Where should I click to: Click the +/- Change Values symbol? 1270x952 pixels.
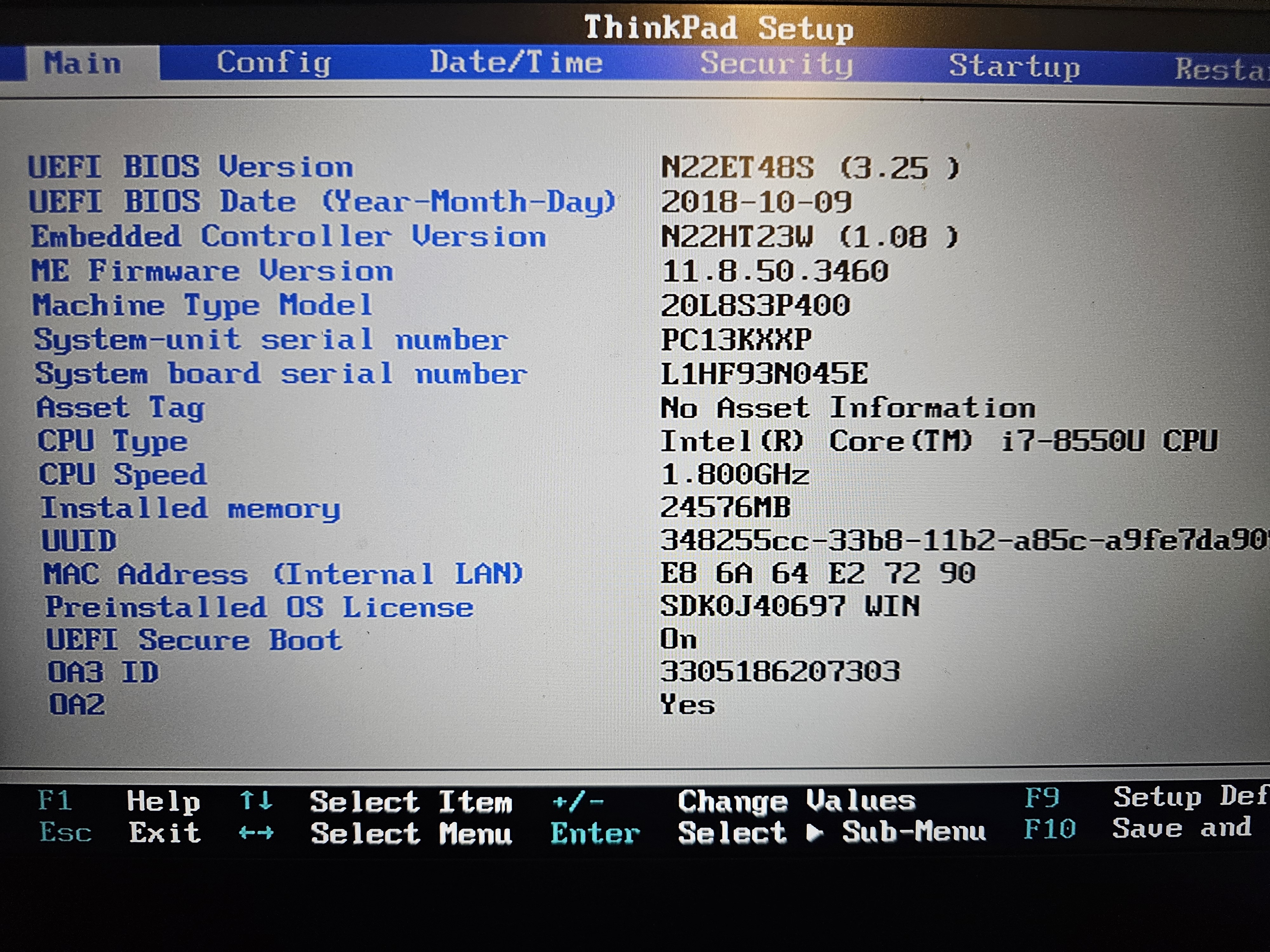(x=578, y=801)
